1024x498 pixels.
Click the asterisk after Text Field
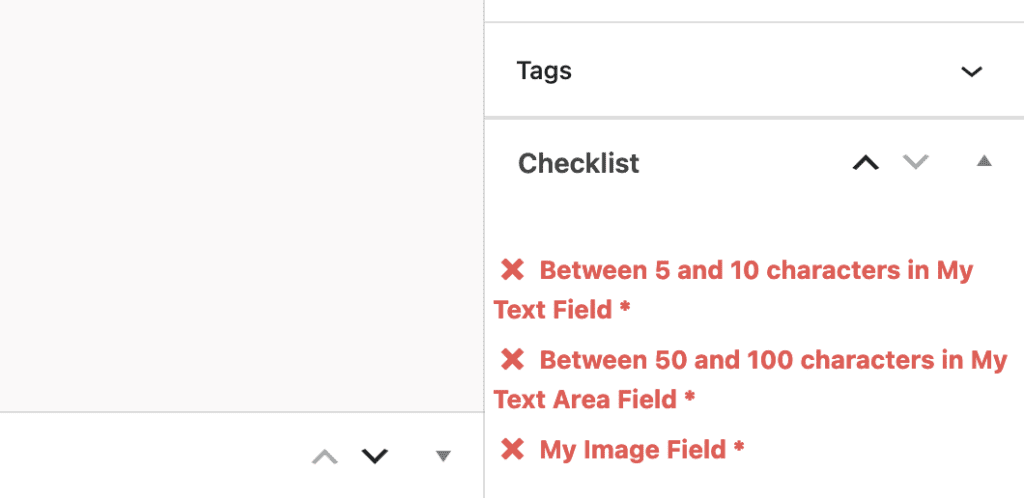tap(625, 309)
